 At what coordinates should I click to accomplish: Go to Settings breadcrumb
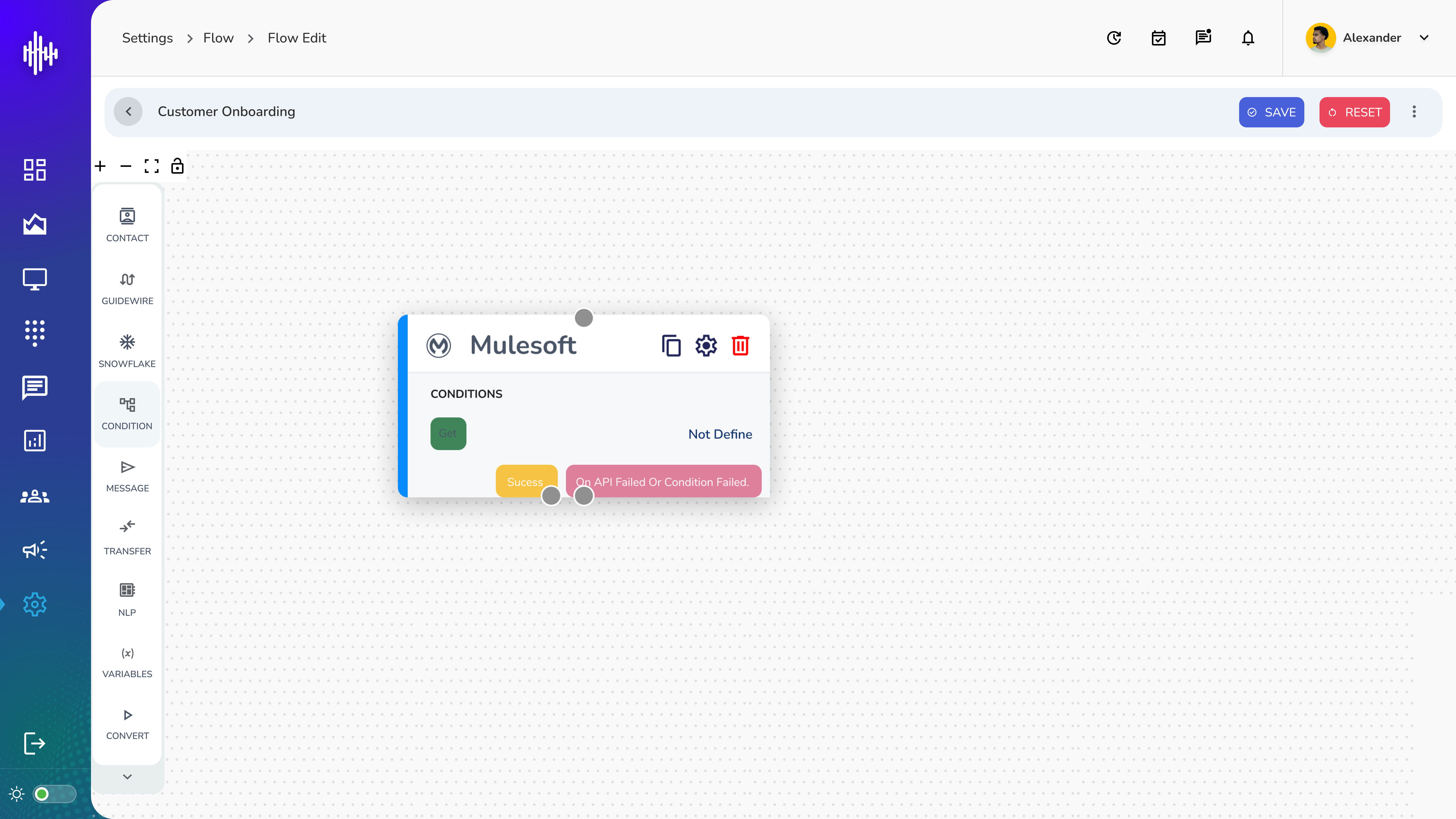[x=148, y=38]
